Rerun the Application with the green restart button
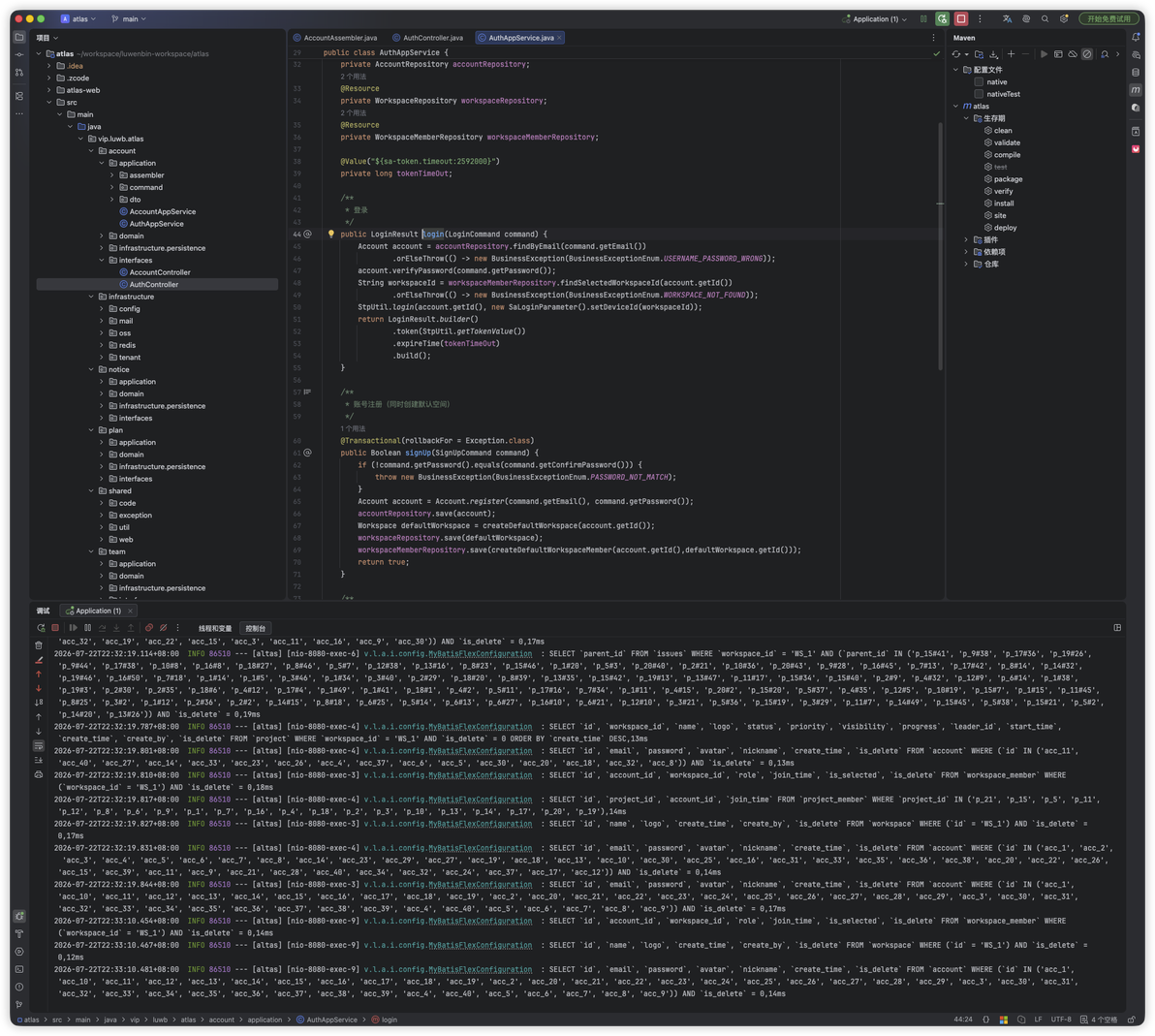 [x=942, y=18]
